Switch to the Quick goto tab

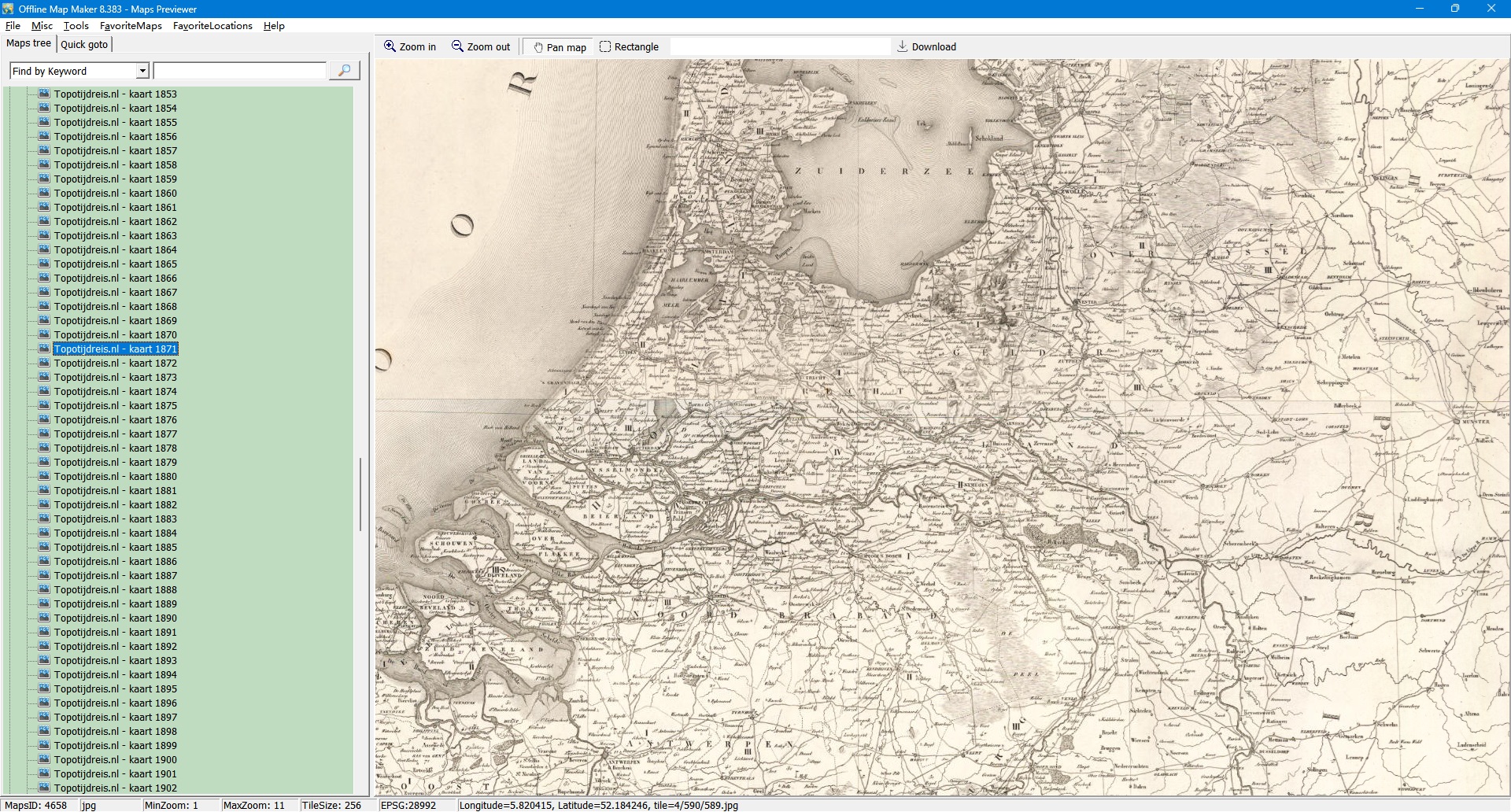tap(84, 44)
